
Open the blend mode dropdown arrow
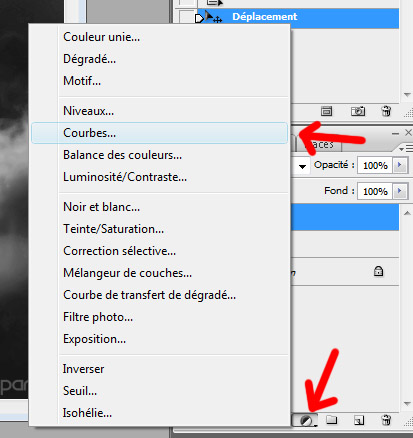[302, 166]
